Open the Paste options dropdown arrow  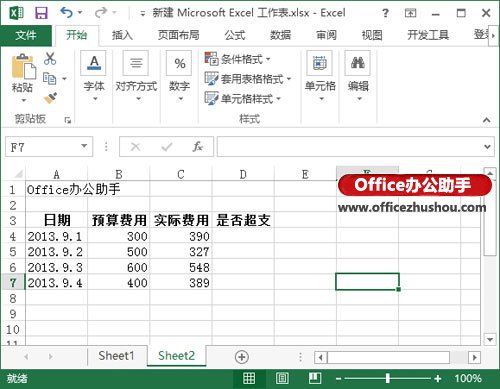coord(23,100)
